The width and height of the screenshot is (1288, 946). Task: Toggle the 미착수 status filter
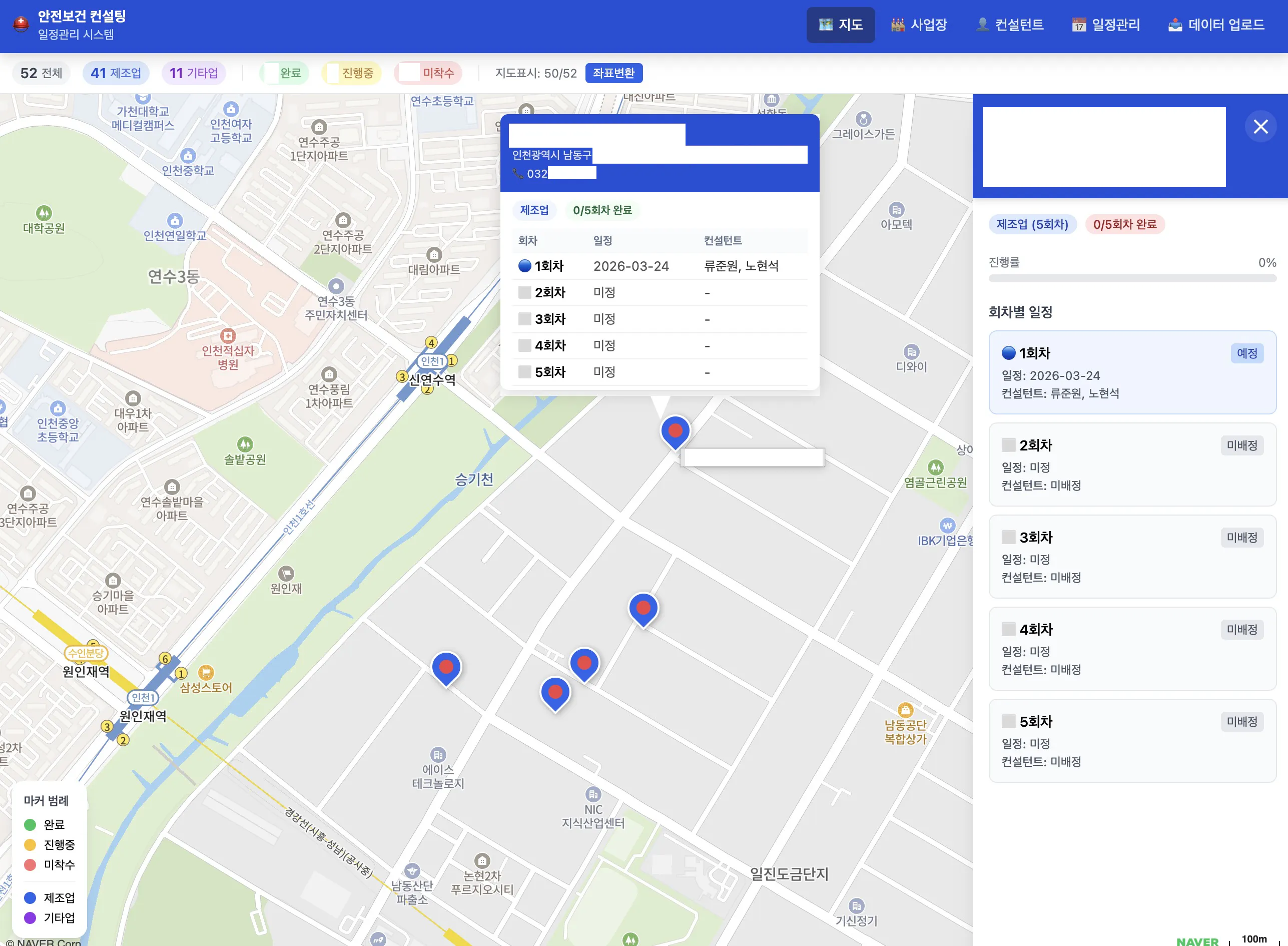[428, 73]
